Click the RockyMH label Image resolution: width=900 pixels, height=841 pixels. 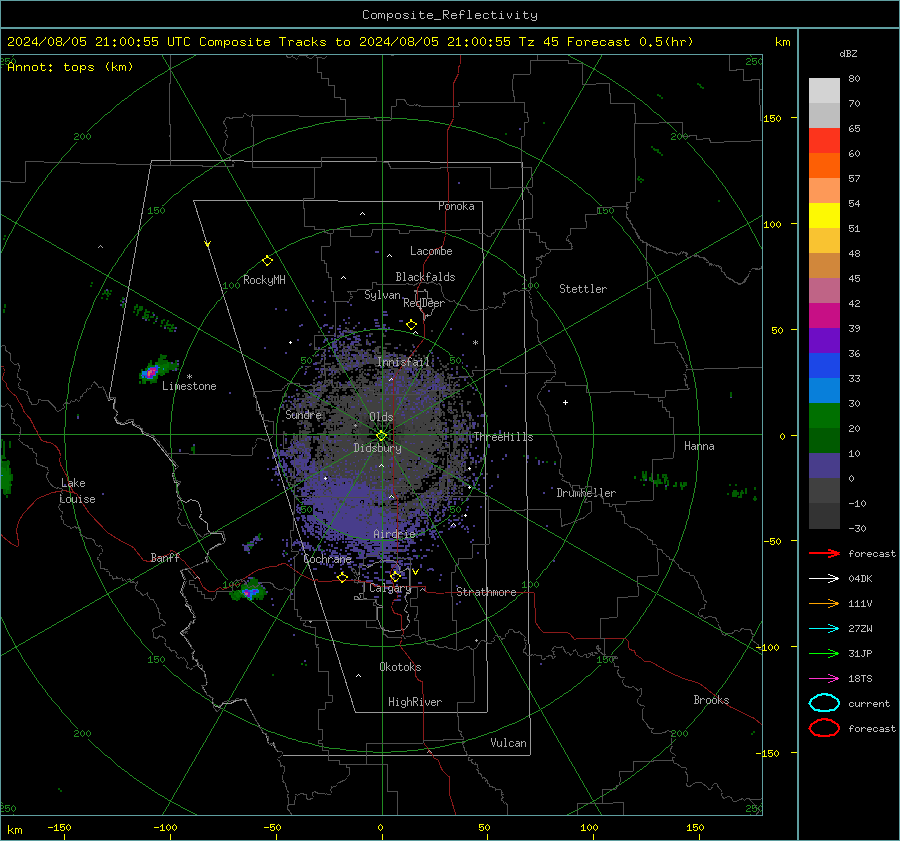[x=264, y=280]
